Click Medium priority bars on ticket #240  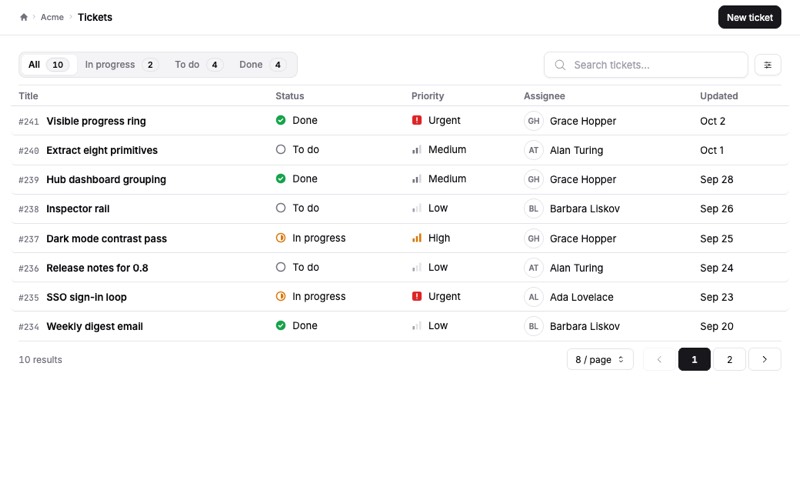click(x=417, y=149)
